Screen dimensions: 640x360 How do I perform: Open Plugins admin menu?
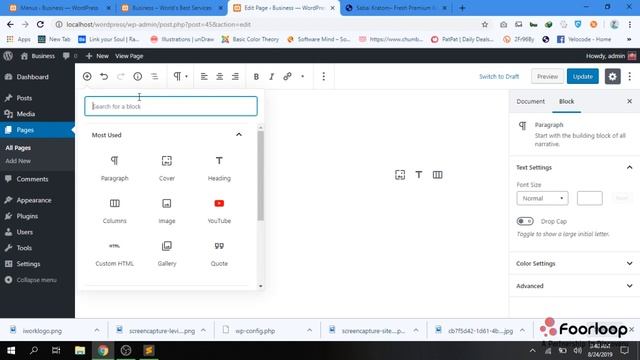click(x=27, y=216)
